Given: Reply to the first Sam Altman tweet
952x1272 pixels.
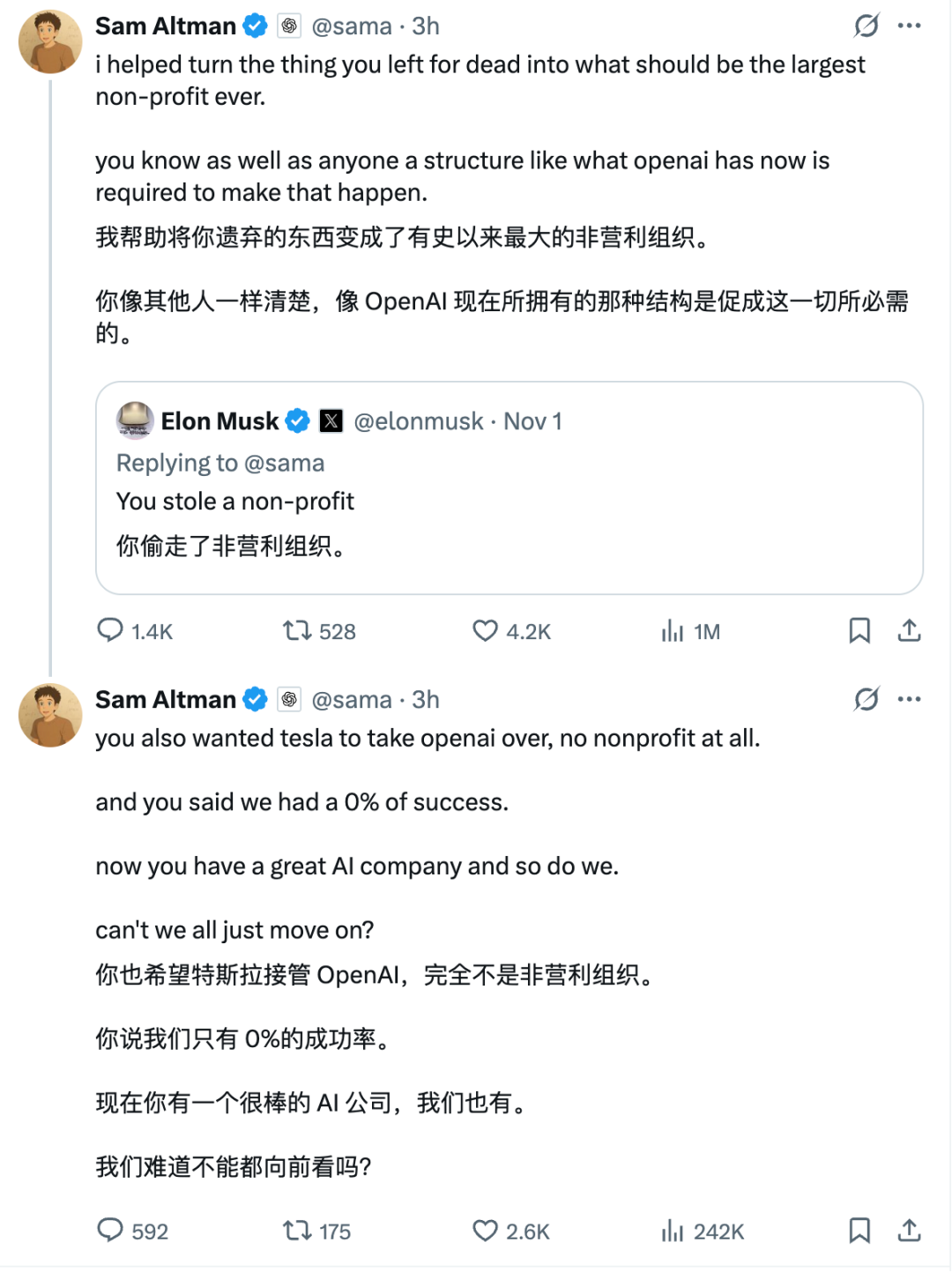Looking at the screenshot, I should pyautogui.click(x=110, y=630).
